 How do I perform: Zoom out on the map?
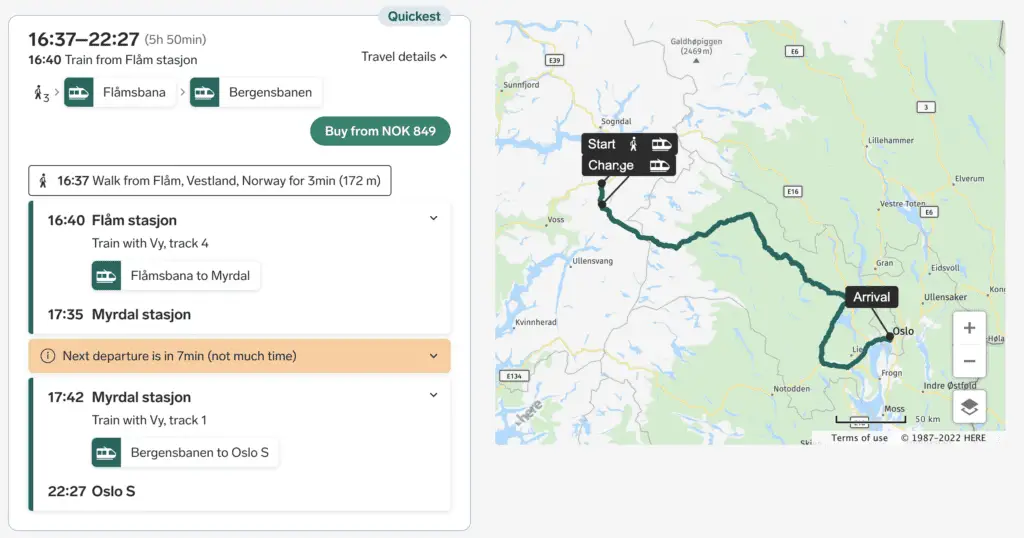pos(969,360)
